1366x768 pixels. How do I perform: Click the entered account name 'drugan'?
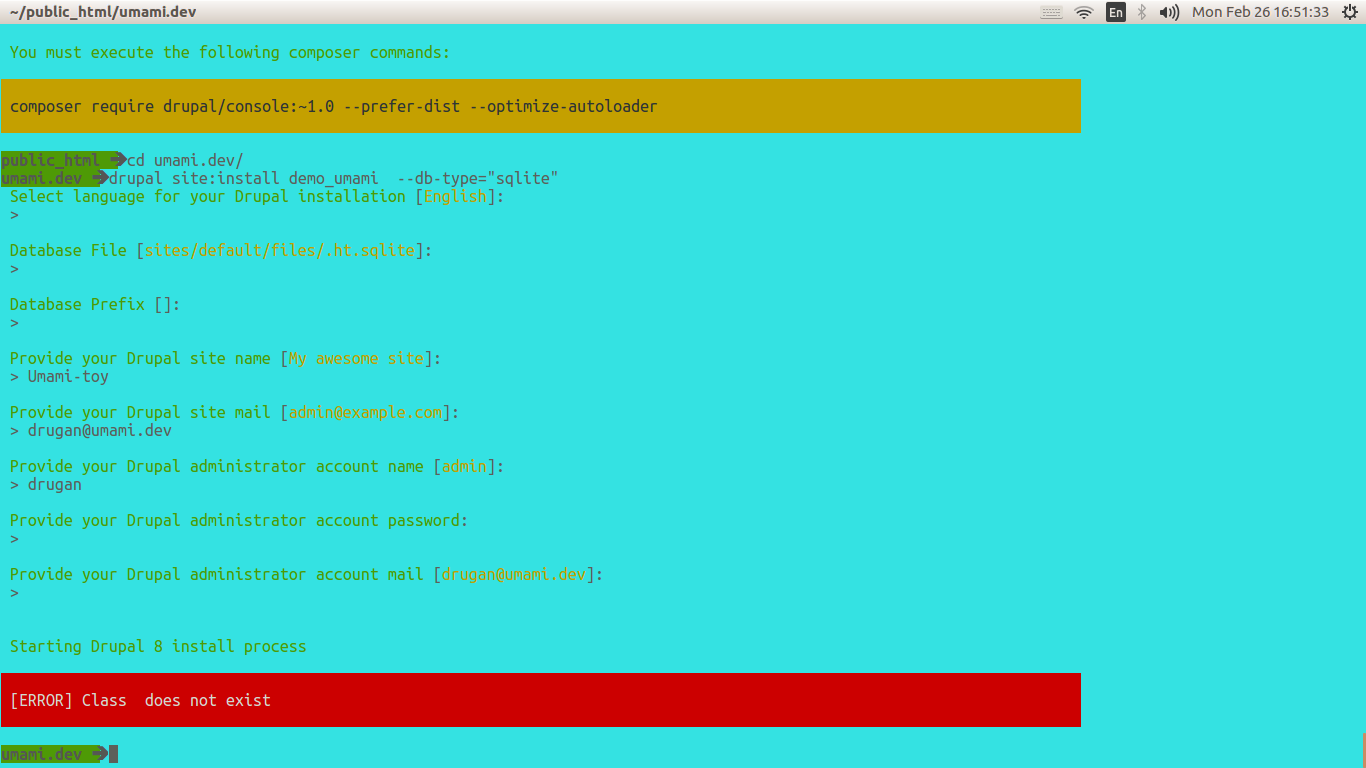point(55,484)
